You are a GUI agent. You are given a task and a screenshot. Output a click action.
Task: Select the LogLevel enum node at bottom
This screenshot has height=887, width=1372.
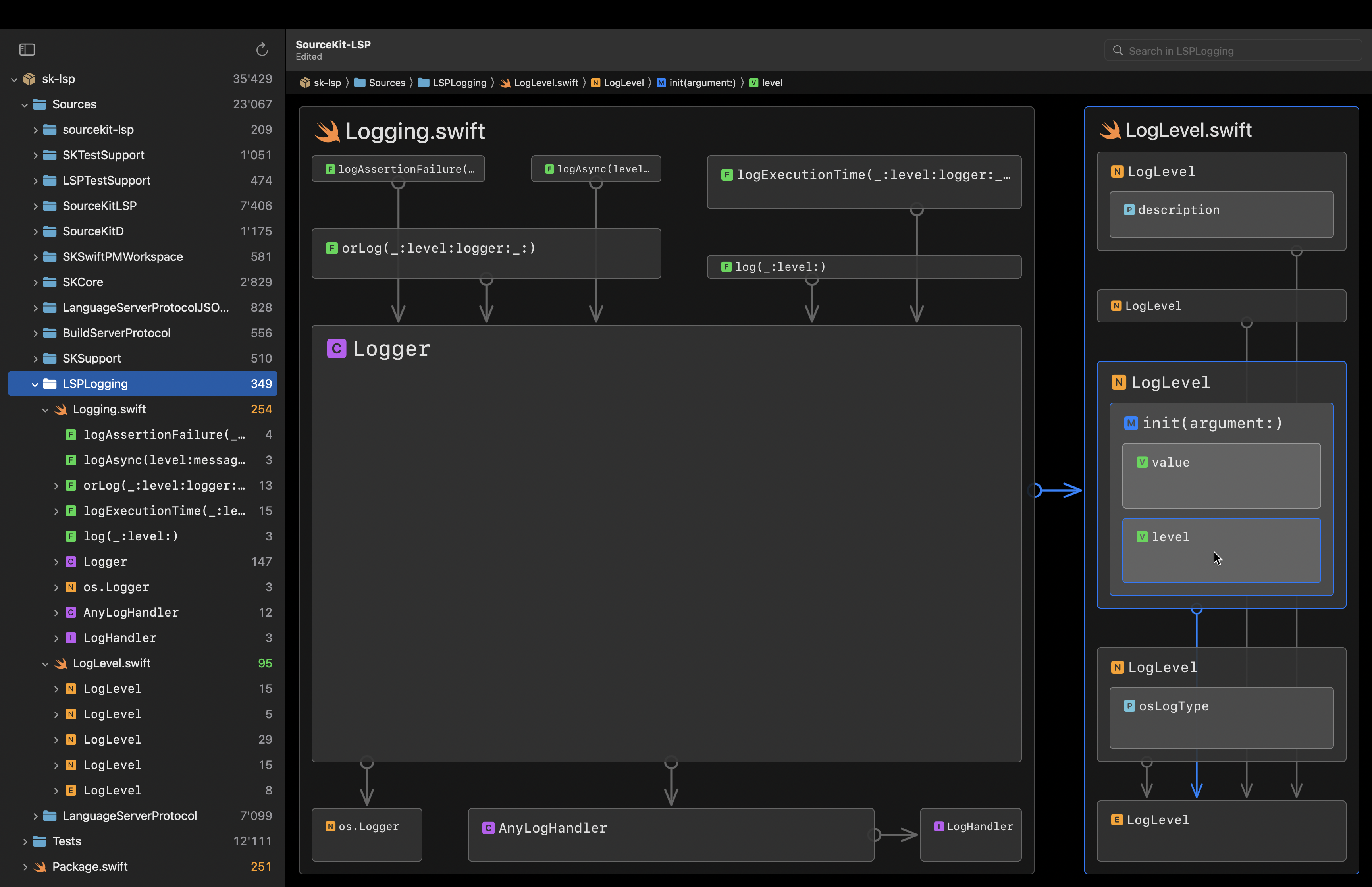pyautogui.click(x=1221, y=831)
